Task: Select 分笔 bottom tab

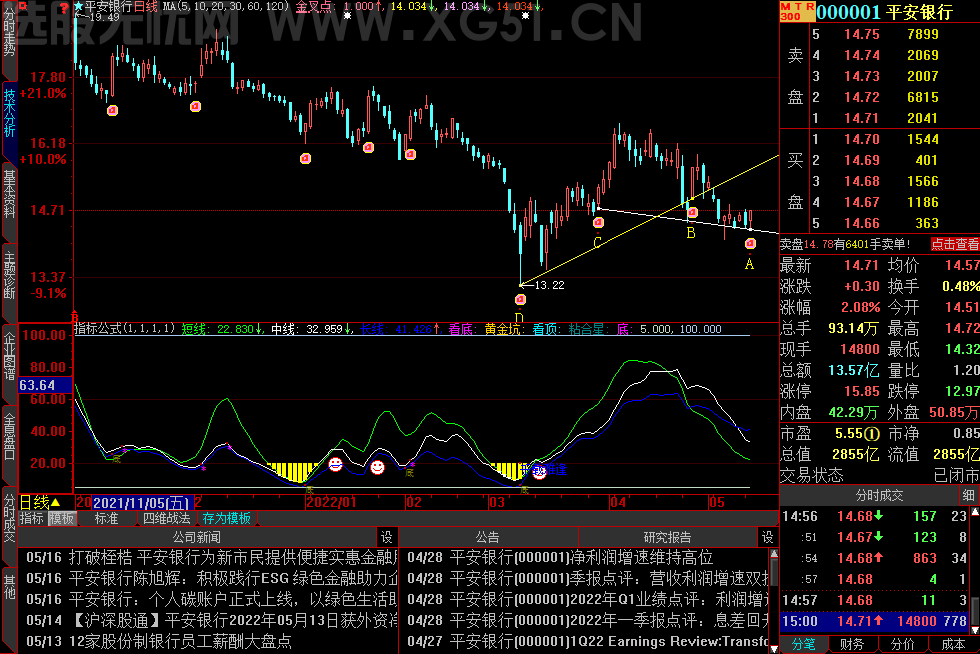Action: click(x=803, y=645)
